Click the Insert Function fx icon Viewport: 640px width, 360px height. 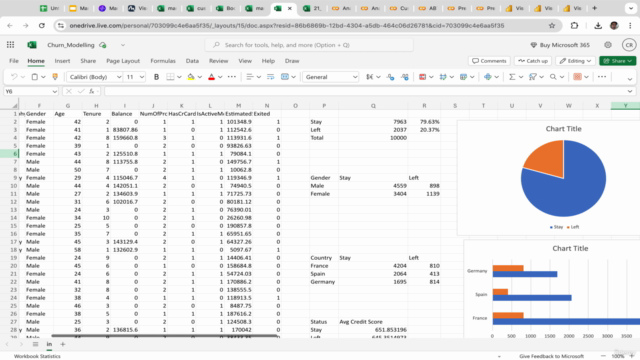click(92, 91)
